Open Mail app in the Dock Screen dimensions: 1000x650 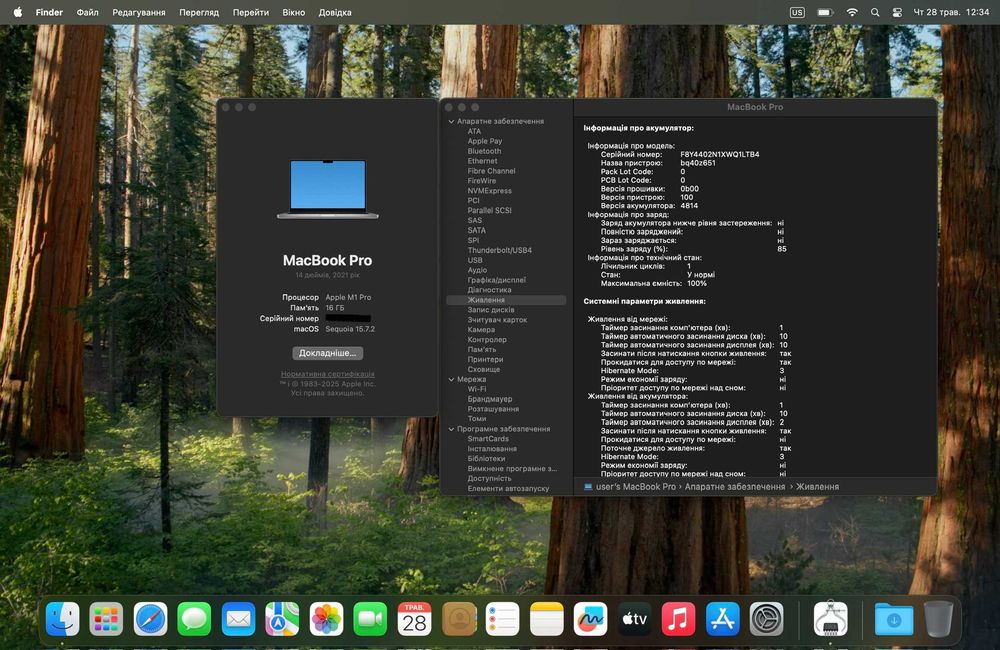239,619
